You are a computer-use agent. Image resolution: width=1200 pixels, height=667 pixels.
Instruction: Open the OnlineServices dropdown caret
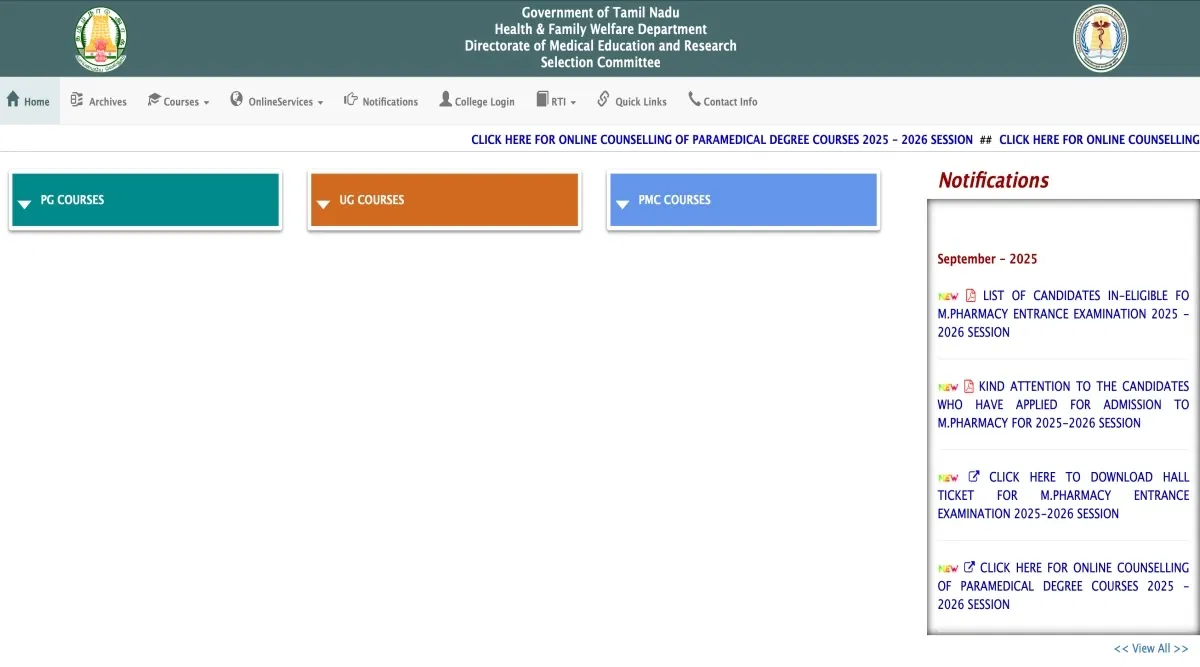320,103
